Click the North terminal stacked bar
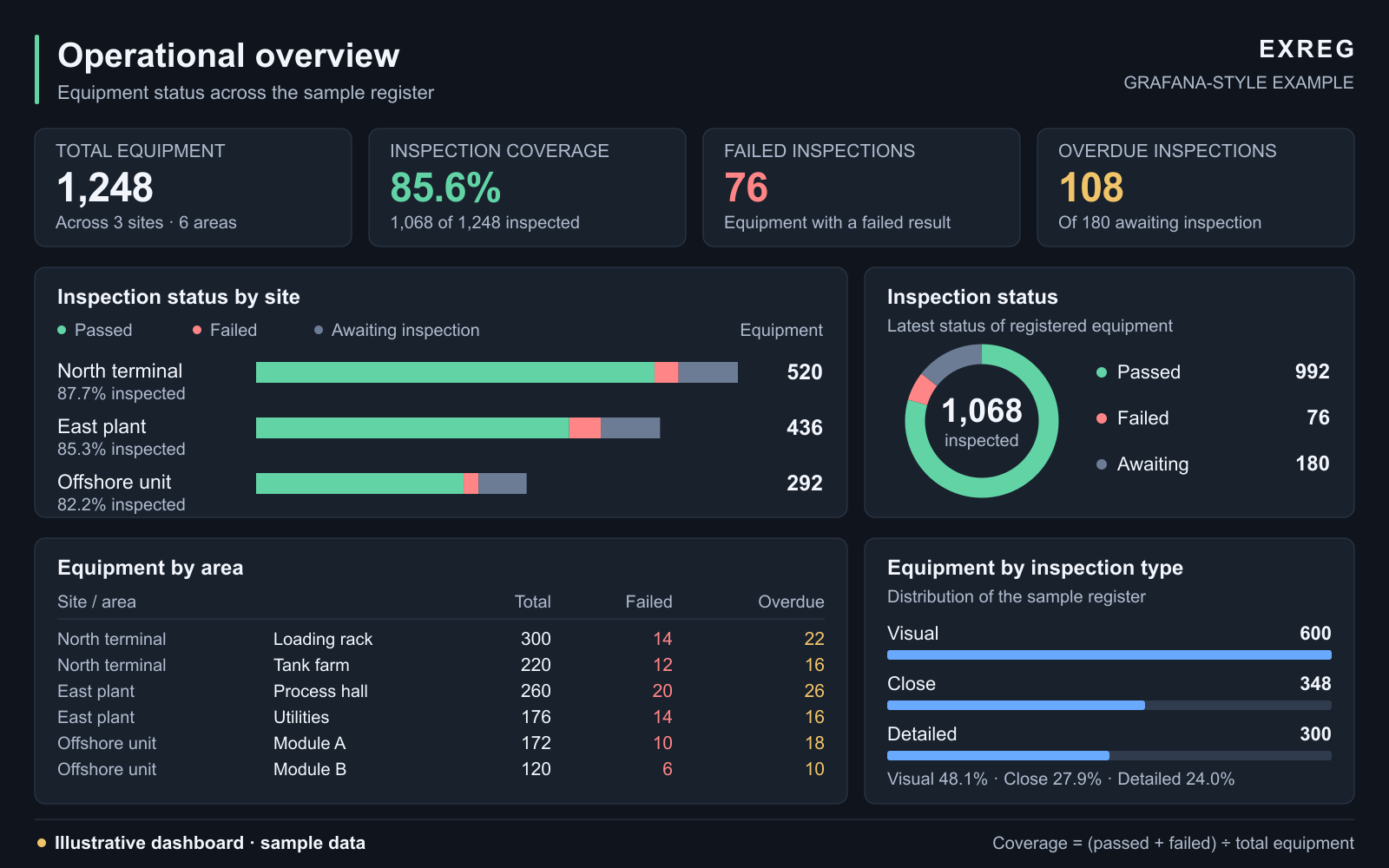 pyautogui.click(x=497, y=372)
